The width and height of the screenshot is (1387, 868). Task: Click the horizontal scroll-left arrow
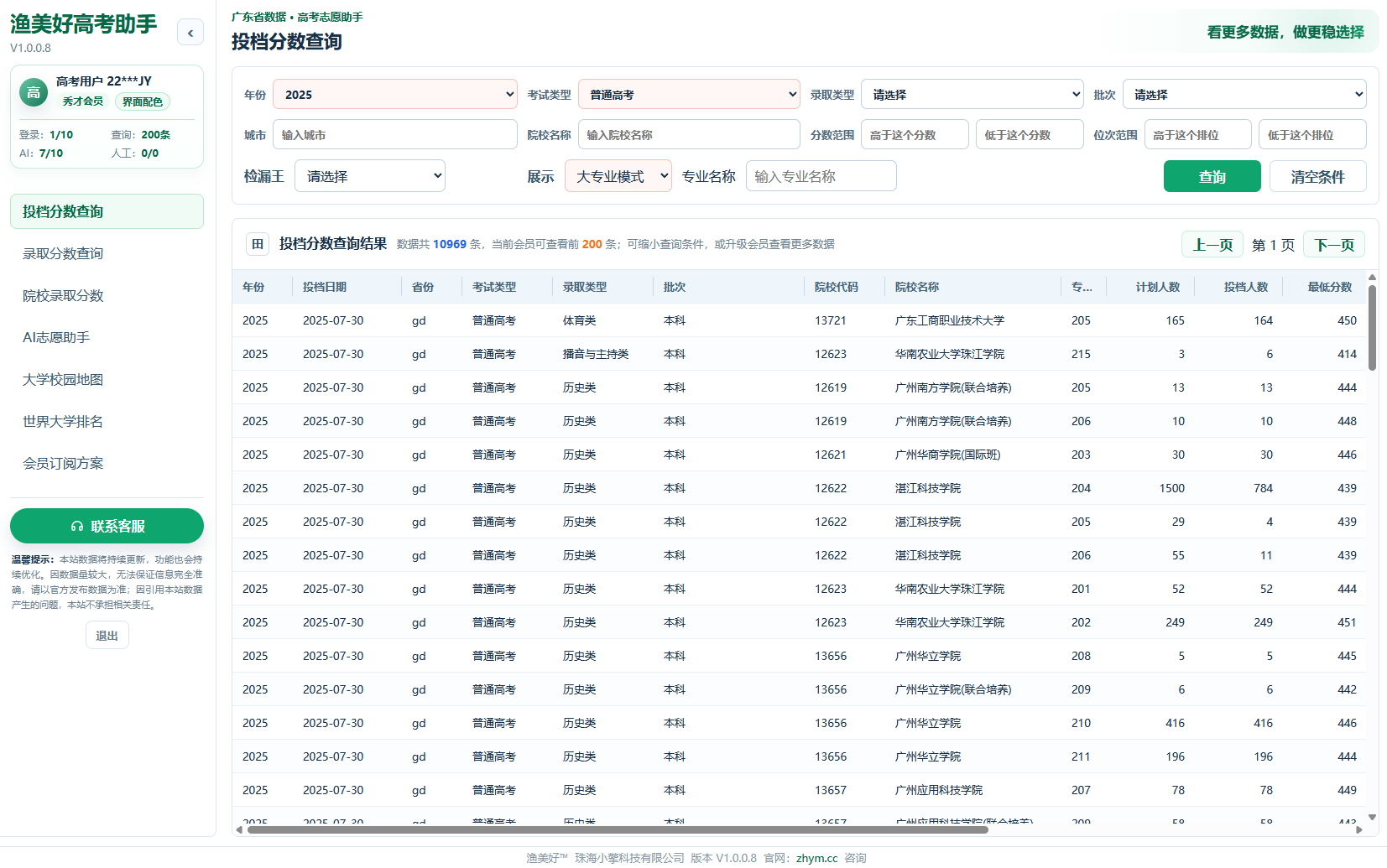click(x=239, y=829)
